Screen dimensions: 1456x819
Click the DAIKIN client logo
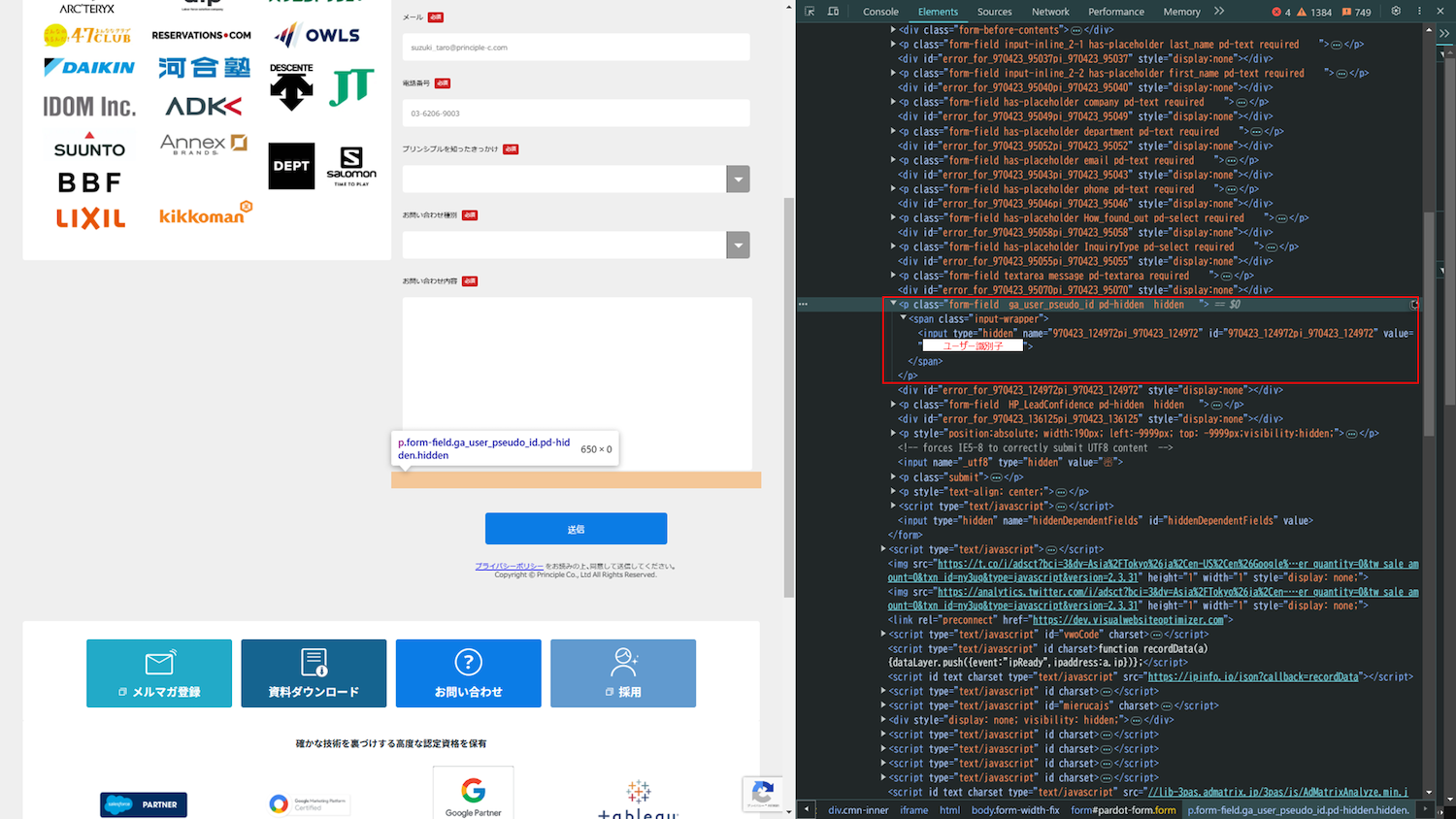pyautogui.click(x=89, y=67)
